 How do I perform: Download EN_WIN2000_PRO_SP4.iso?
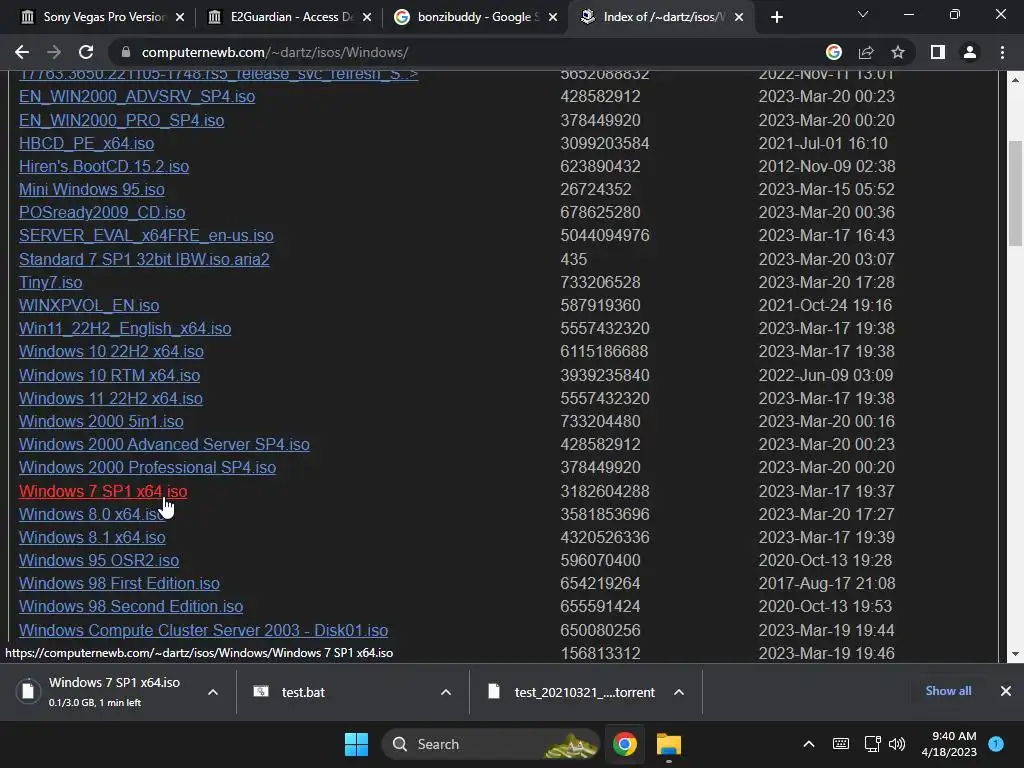coord(121,120)
